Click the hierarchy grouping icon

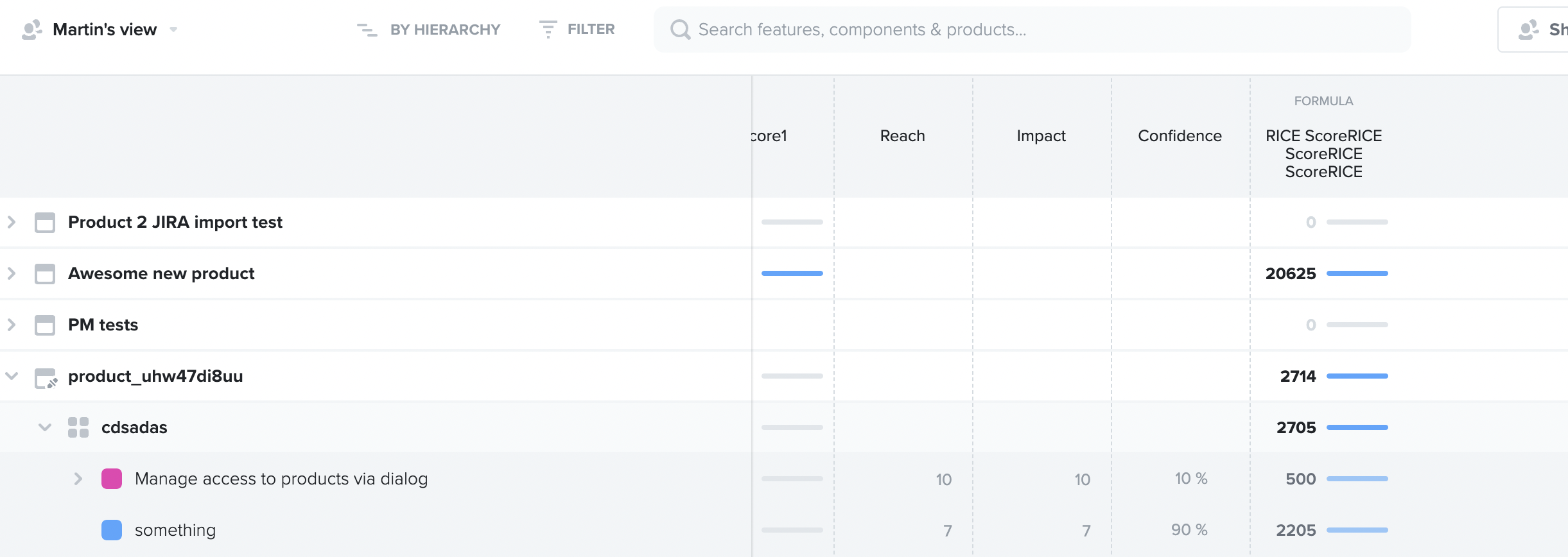tap(367, 30)
